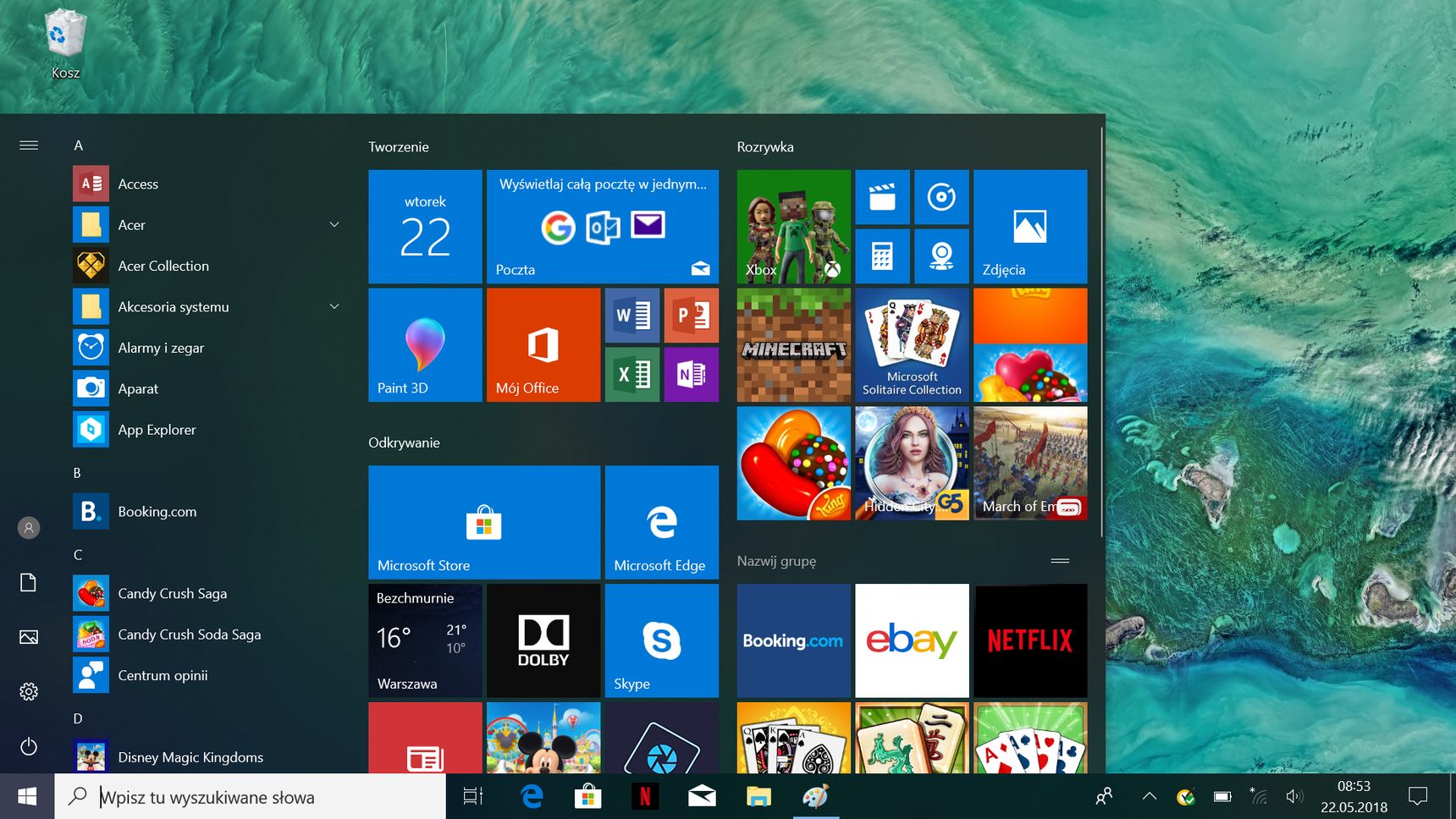This screenshot has height=819, width=1456.
Task: Open Access from the app list
Action: click(207, 184)
